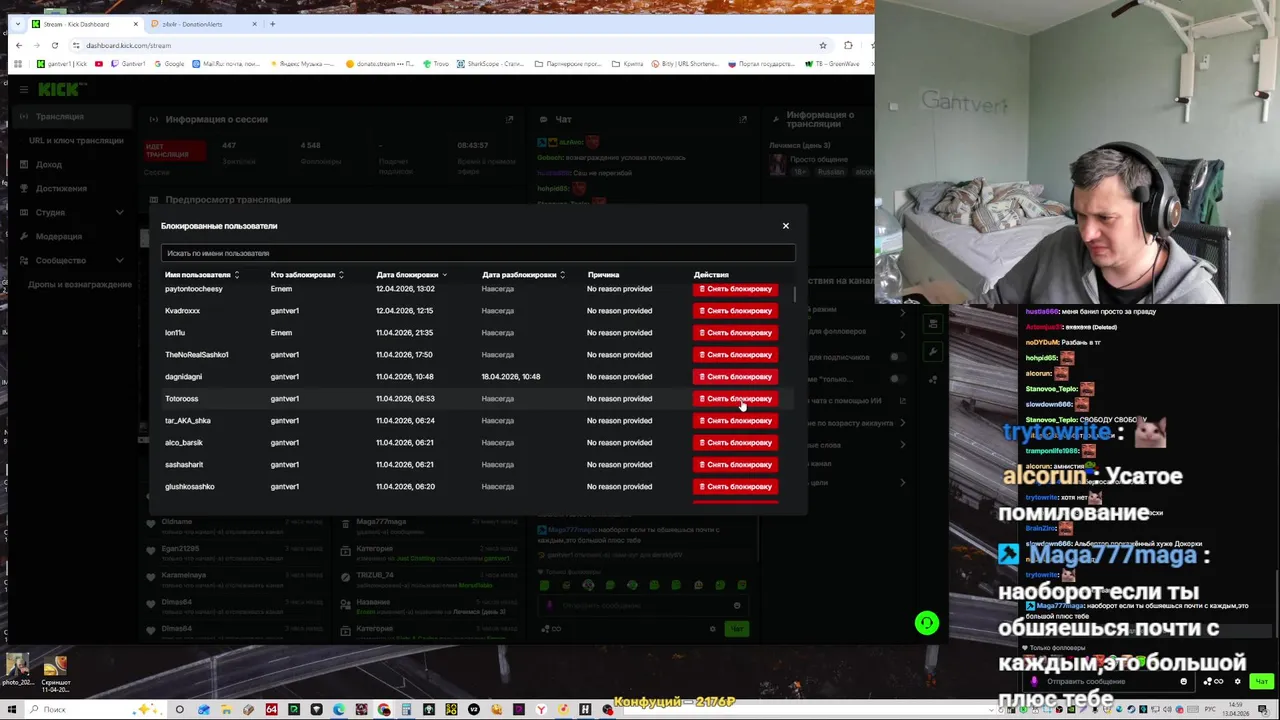The height and width of the screenshot is (720, 1280).
Task: Open browser tab search dropdown
Action: [17, 24]
